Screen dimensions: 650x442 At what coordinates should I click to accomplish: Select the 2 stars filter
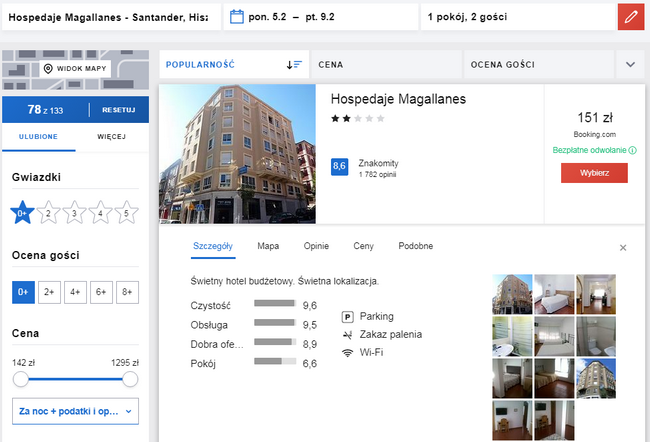point(49,213)
